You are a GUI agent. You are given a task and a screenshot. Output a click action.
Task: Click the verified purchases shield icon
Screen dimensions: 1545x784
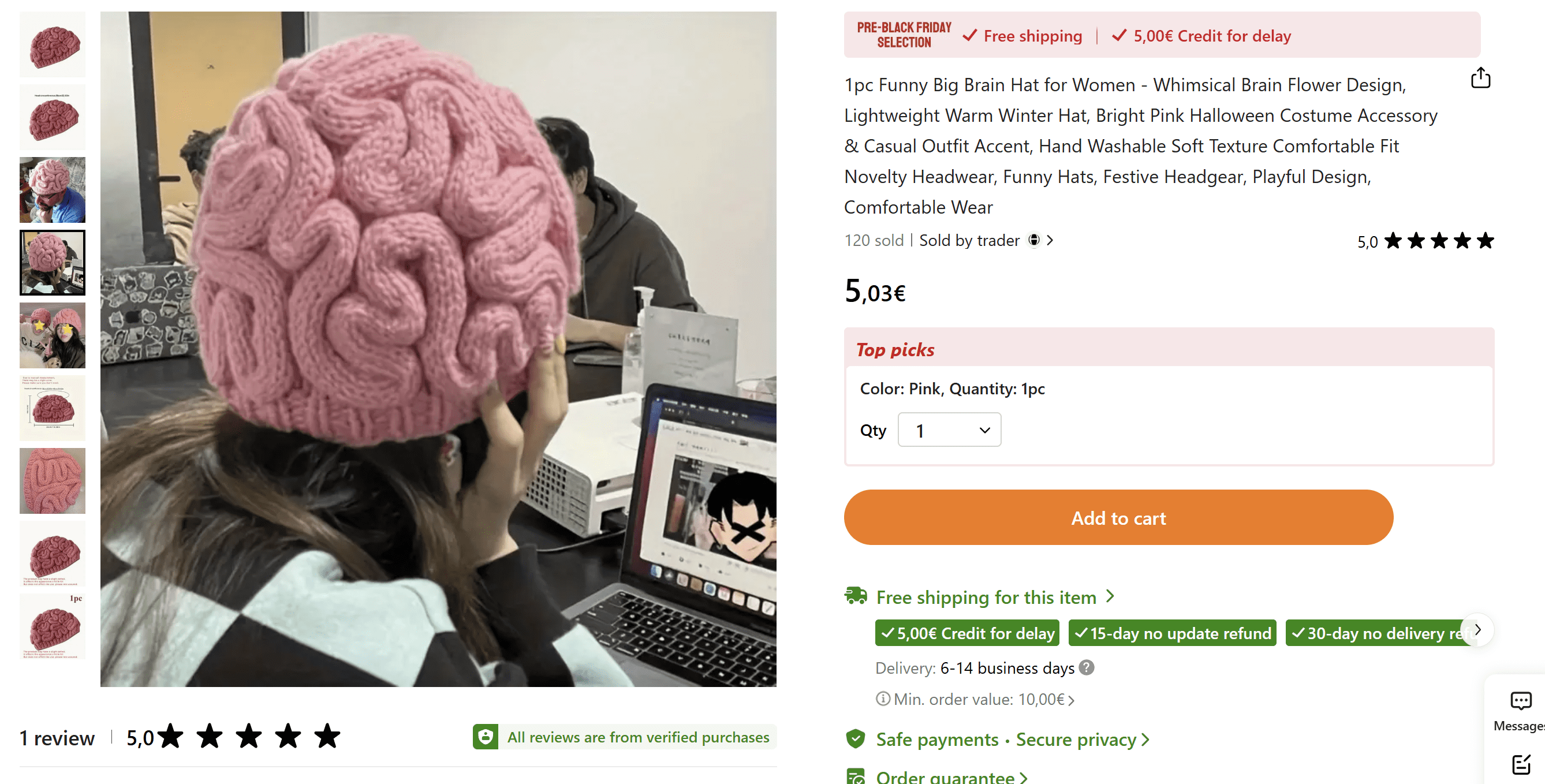(x=485, y=737)
